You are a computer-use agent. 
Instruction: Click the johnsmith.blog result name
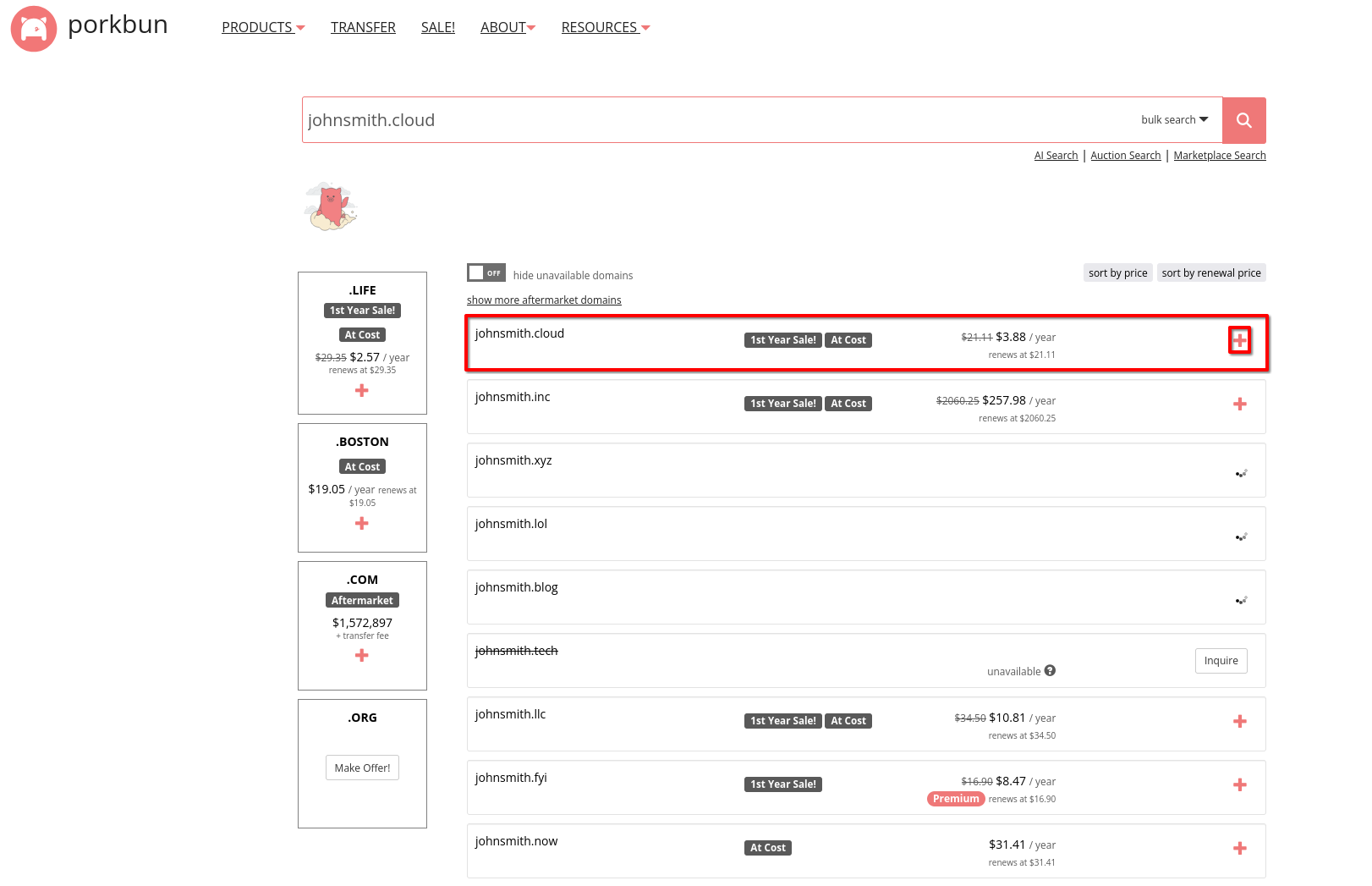click(x=516, y=587)
